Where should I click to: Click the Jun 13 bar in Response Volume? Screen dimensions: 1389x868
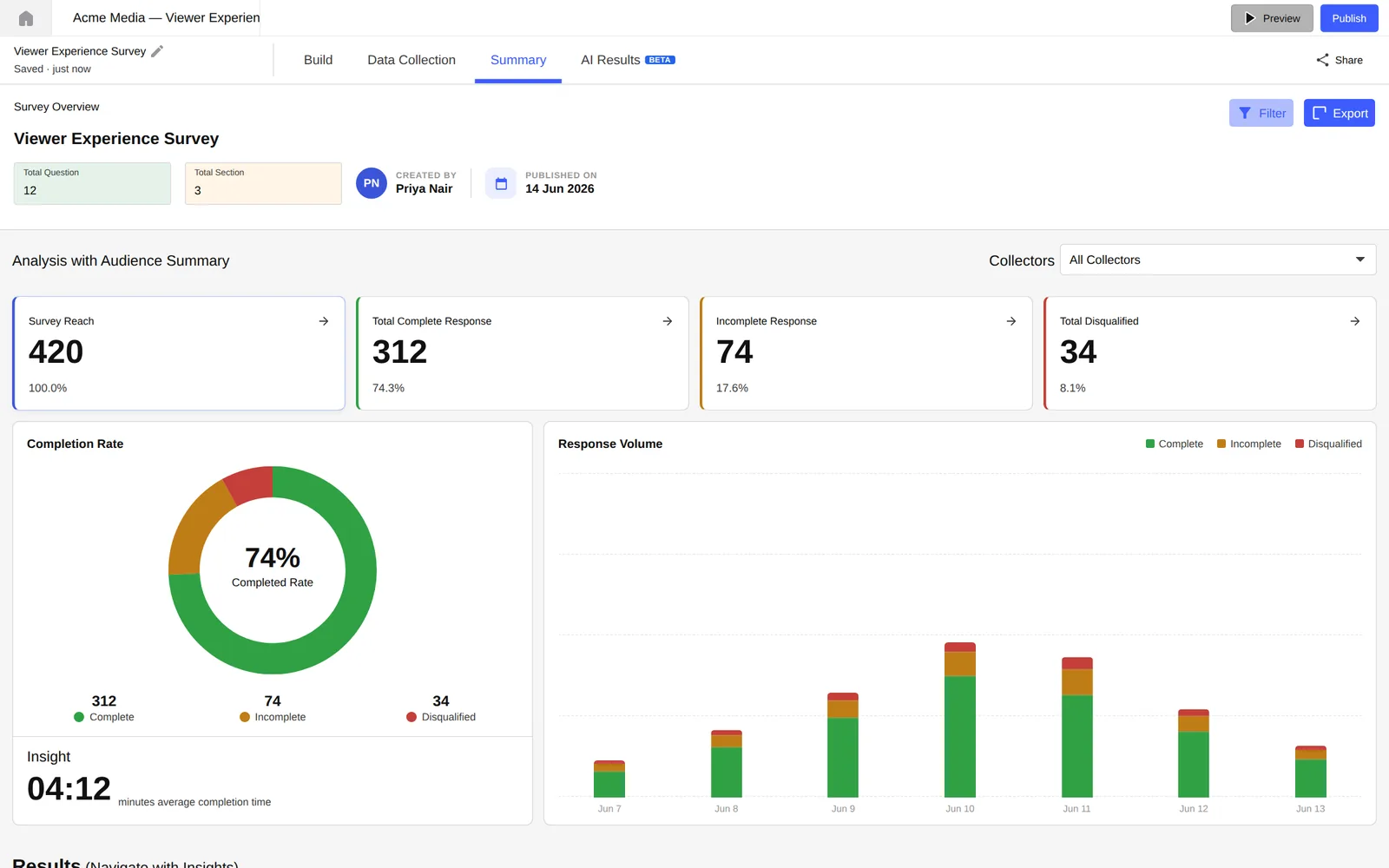coord(1311,772)
